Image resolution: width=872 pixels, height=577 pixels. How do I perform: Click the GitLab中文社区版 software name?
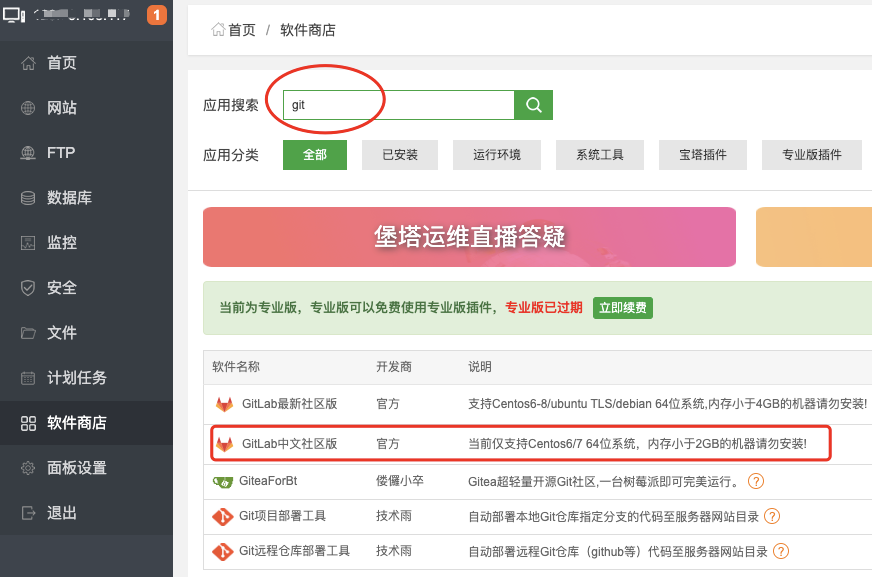click(x=290, y=444)
